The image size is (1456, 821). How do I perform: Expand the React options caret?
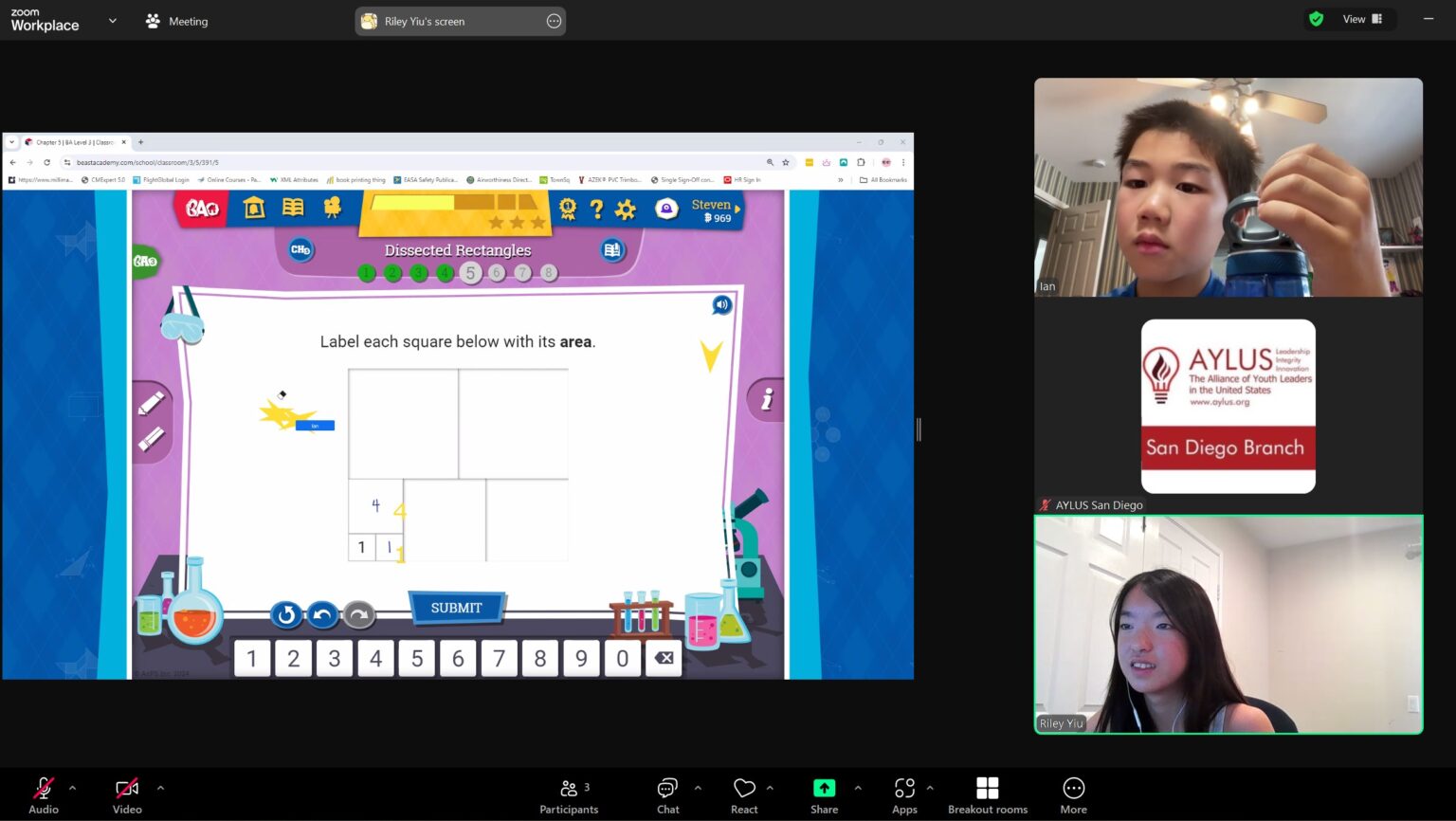point(770,787)
